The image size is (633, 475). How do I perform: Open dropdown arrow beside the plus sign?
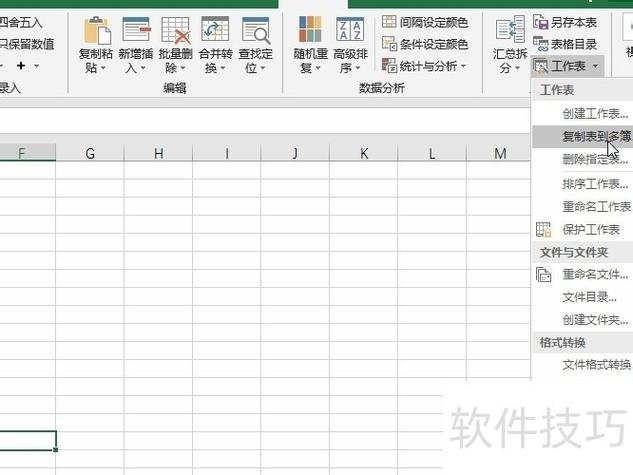(x=36, y=66)
